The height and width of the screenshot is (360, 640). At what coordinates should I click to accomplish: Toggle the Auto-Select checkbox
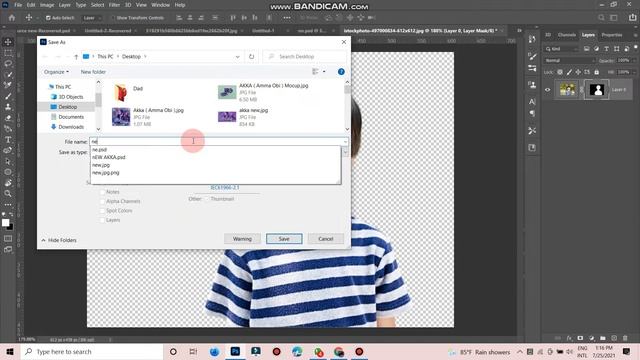tap(48, 18)
